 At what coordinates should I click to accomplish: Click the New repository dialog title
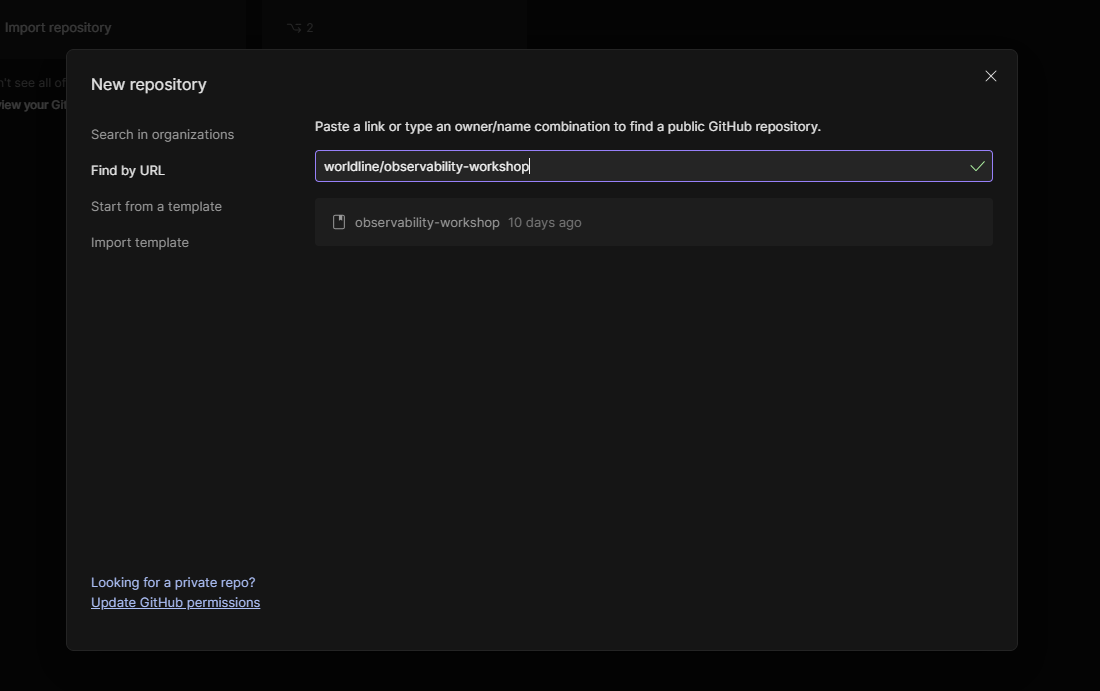point(149,84)
